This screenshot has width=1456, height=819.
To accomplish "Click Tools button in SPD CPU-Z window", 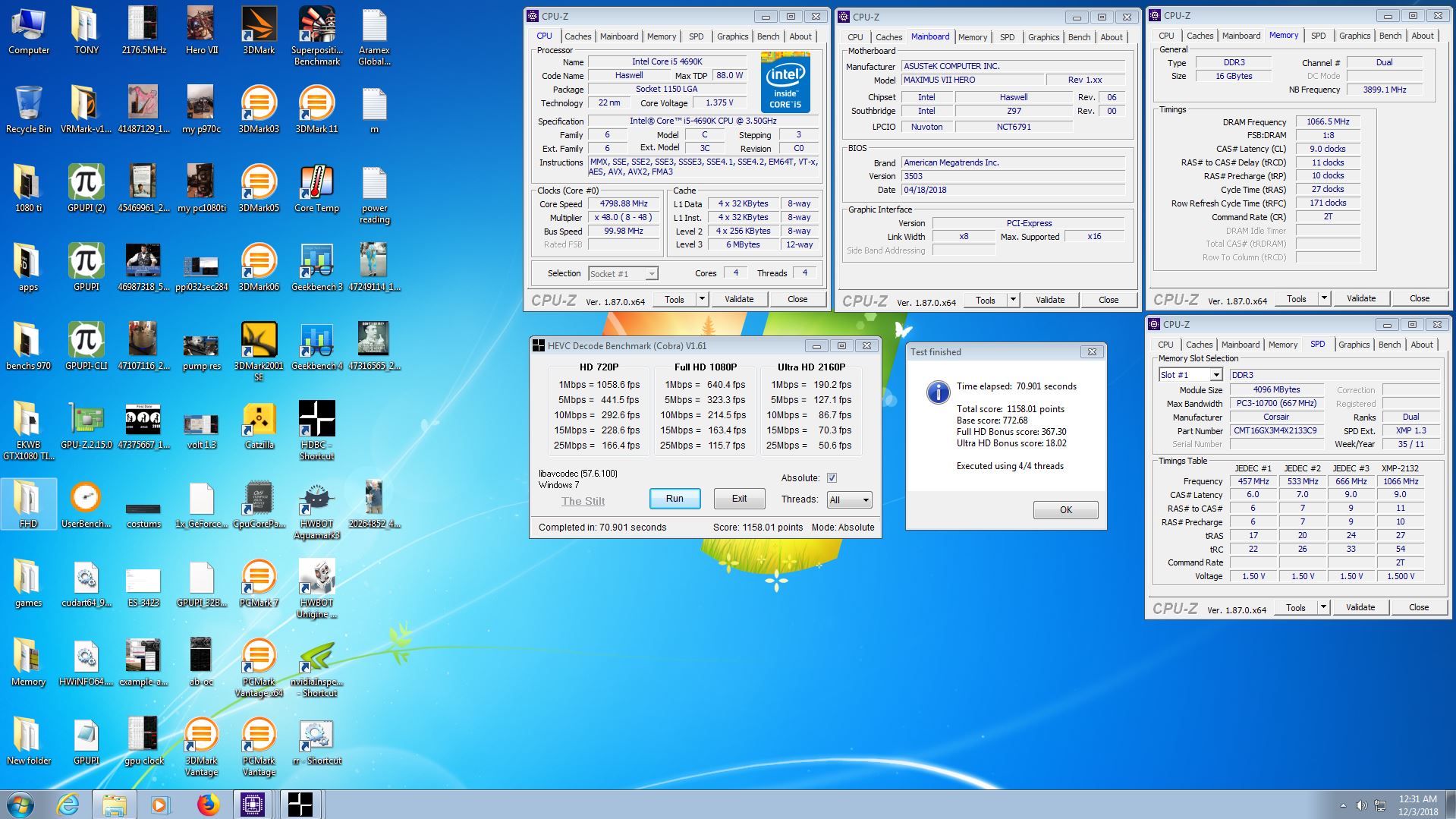I will coord(1296,607).
